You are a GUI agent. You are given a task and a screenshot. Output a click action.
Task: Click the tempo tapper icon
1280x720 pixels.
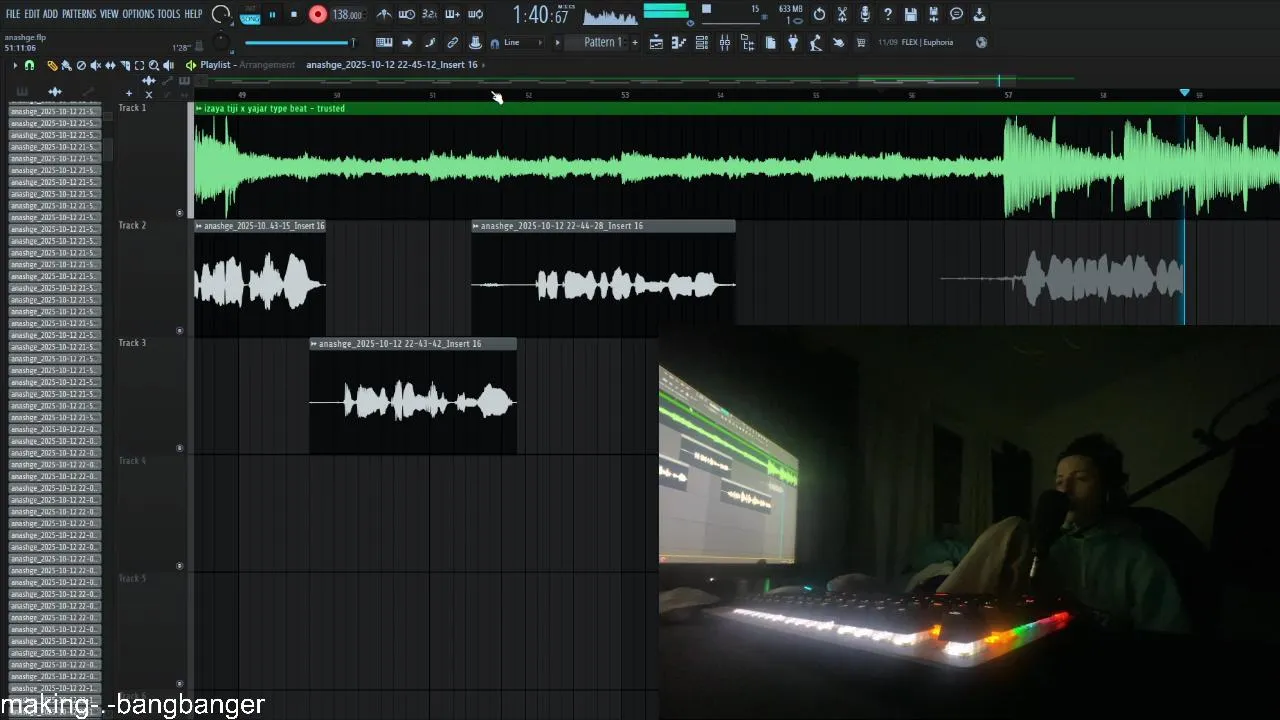[815, 43]
